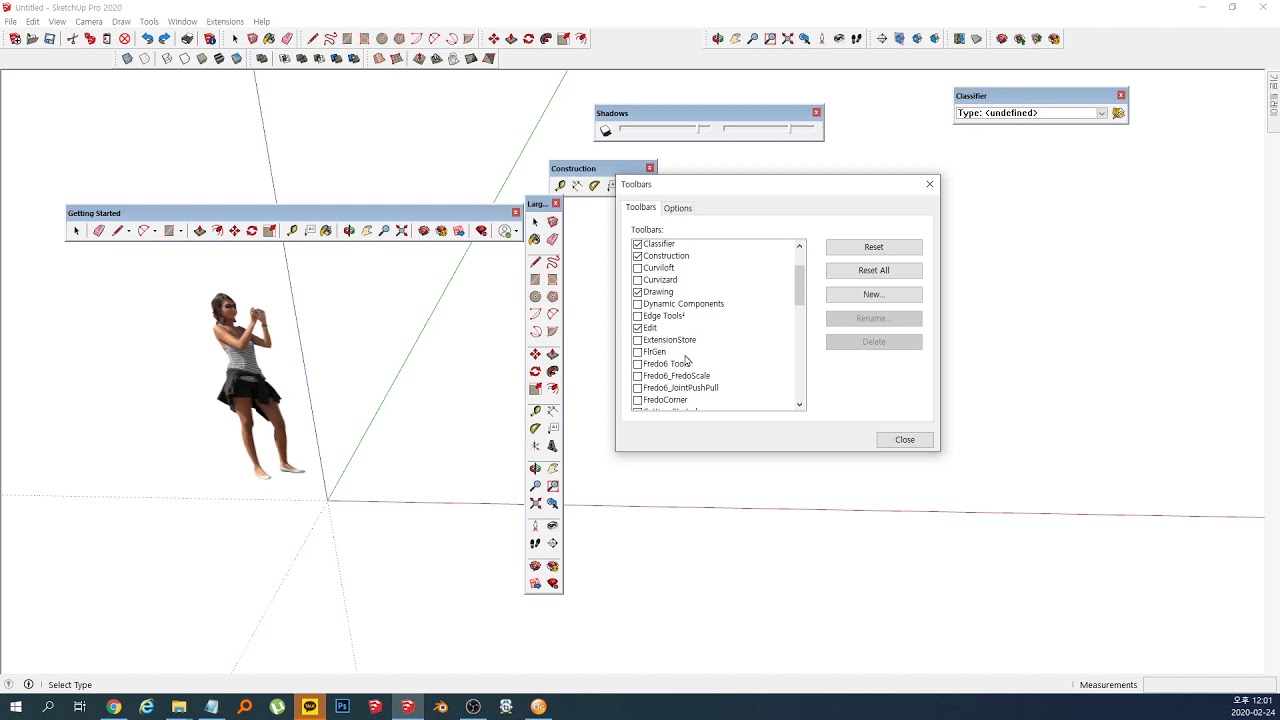Select the Freehand tool in Large Tool Set
Image resolution: width=1280 pixels, height=720 pixels.
553,262
